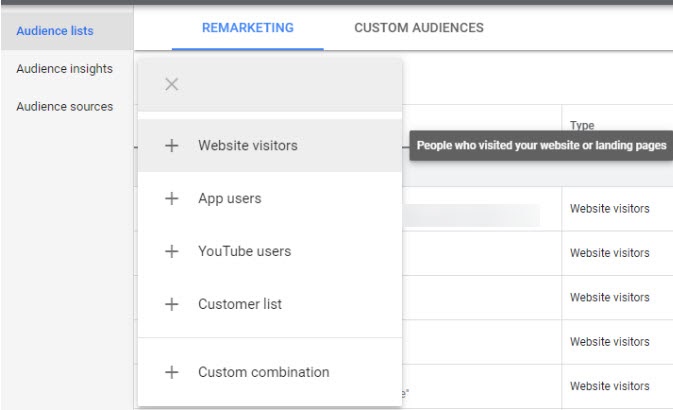Choose the Website visitors menu label
The image size is (673, 410).
(247, 146)
